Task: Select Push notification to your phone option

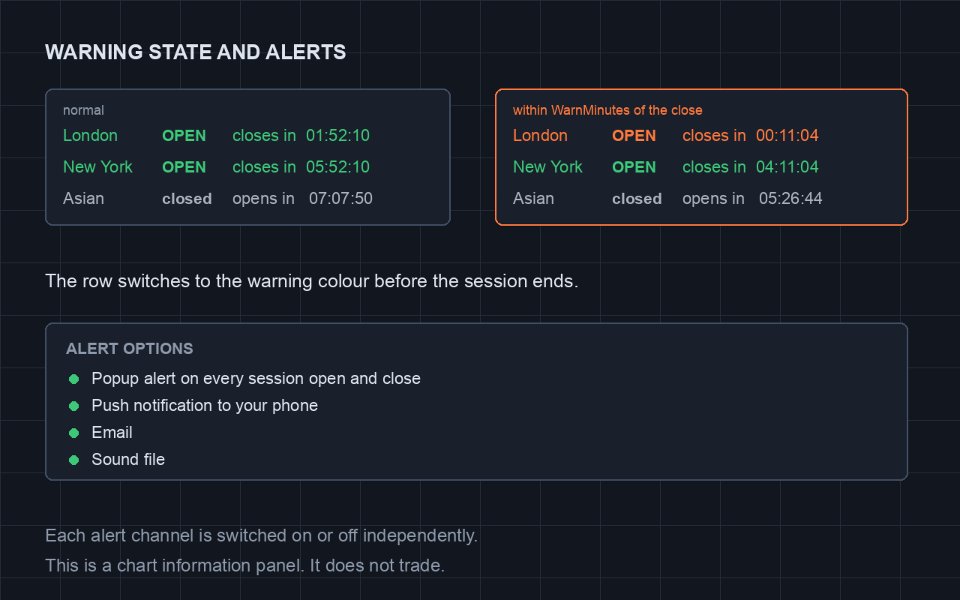Action: point(204,405)
